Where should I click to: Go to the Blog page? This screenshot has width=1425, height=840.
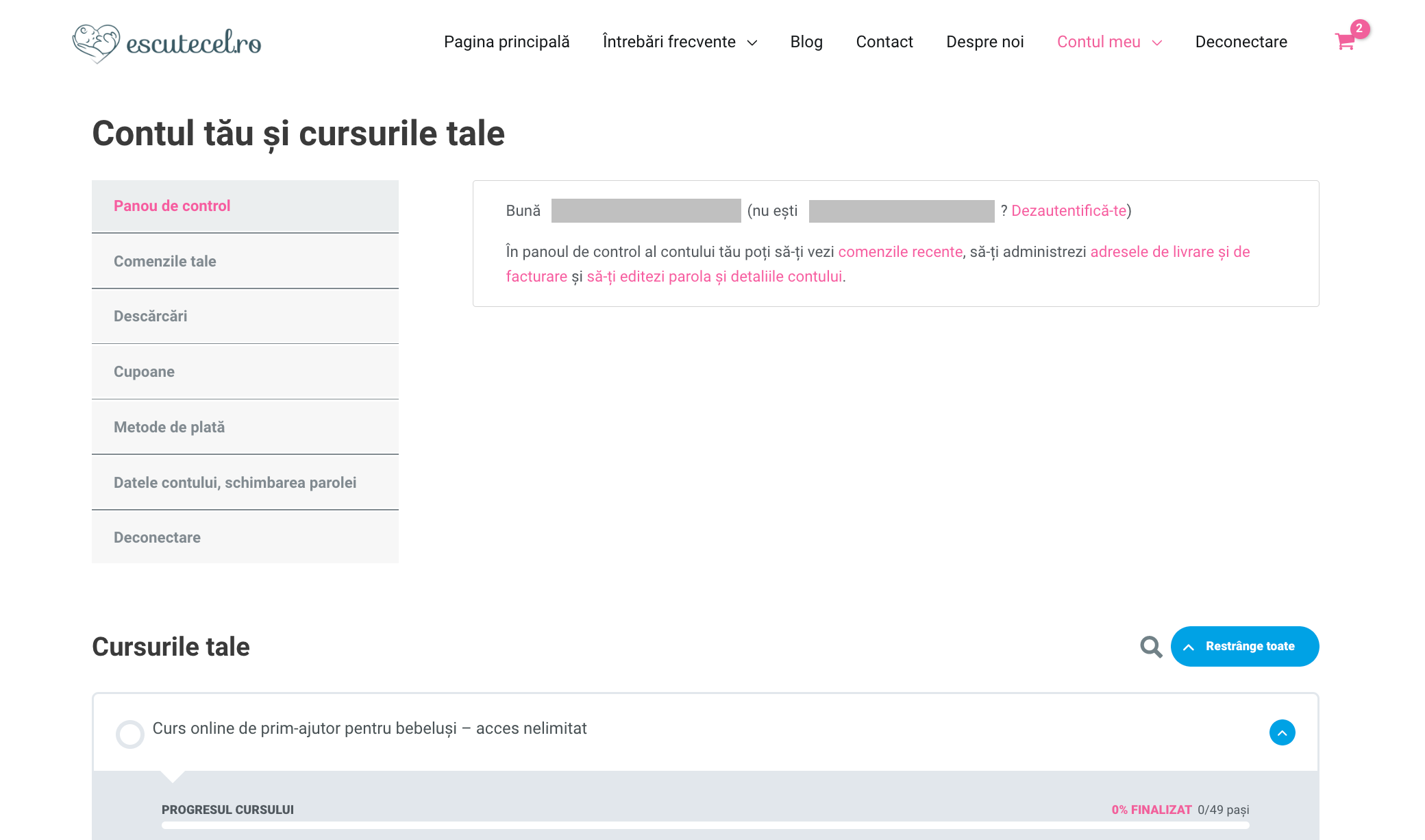click(806, 42)
